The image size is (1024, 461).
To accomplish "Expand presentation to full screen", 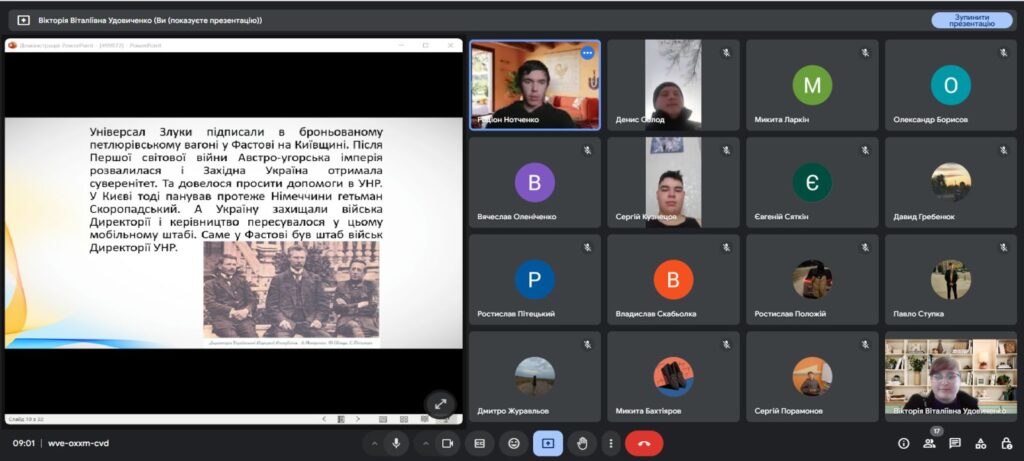I will (439, 403).
